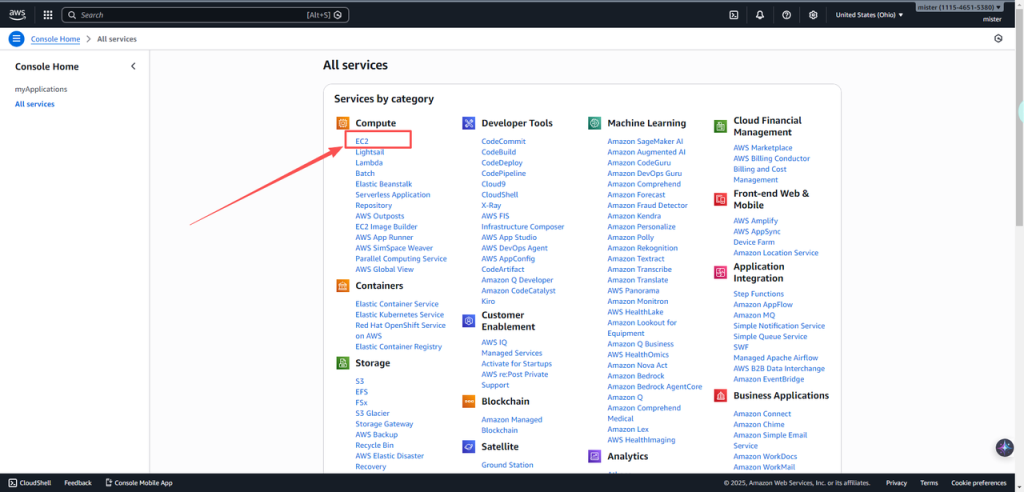Click the Developer Tools category icon

click(x=468, y=123)
